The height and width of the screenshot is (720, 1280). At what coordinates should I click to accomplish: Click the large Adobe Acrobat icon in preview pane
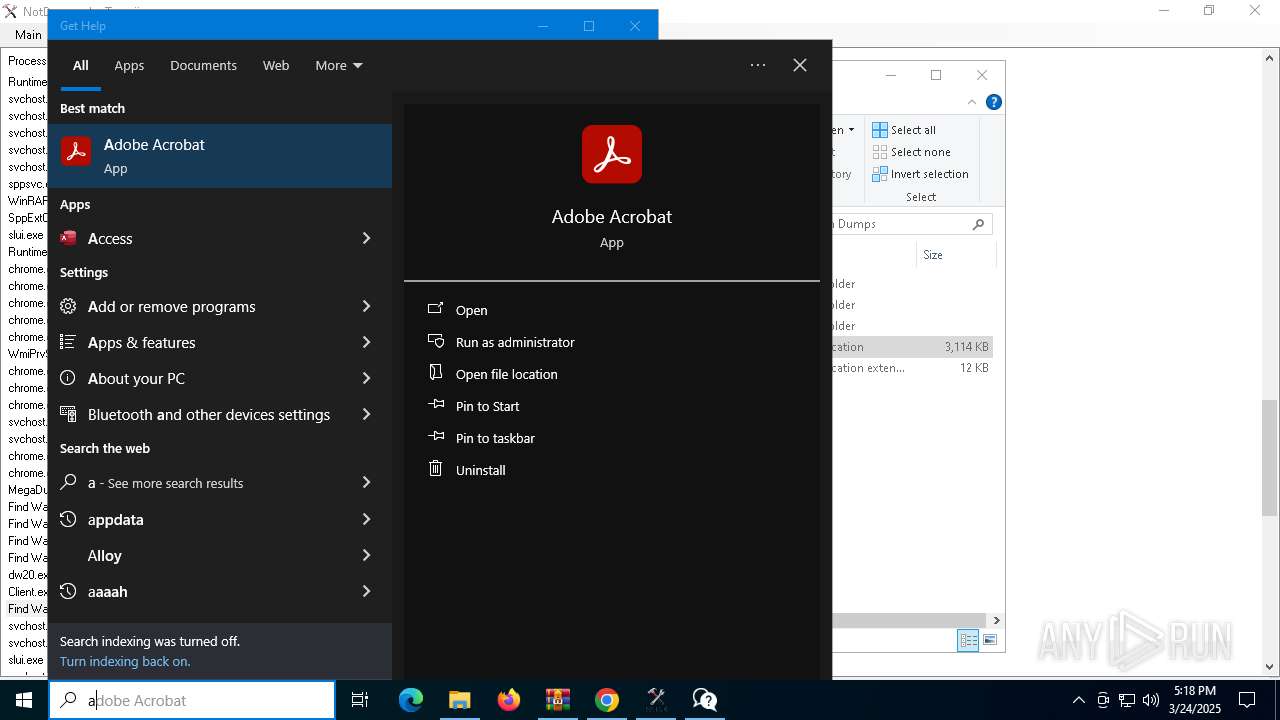coord(612,154)
